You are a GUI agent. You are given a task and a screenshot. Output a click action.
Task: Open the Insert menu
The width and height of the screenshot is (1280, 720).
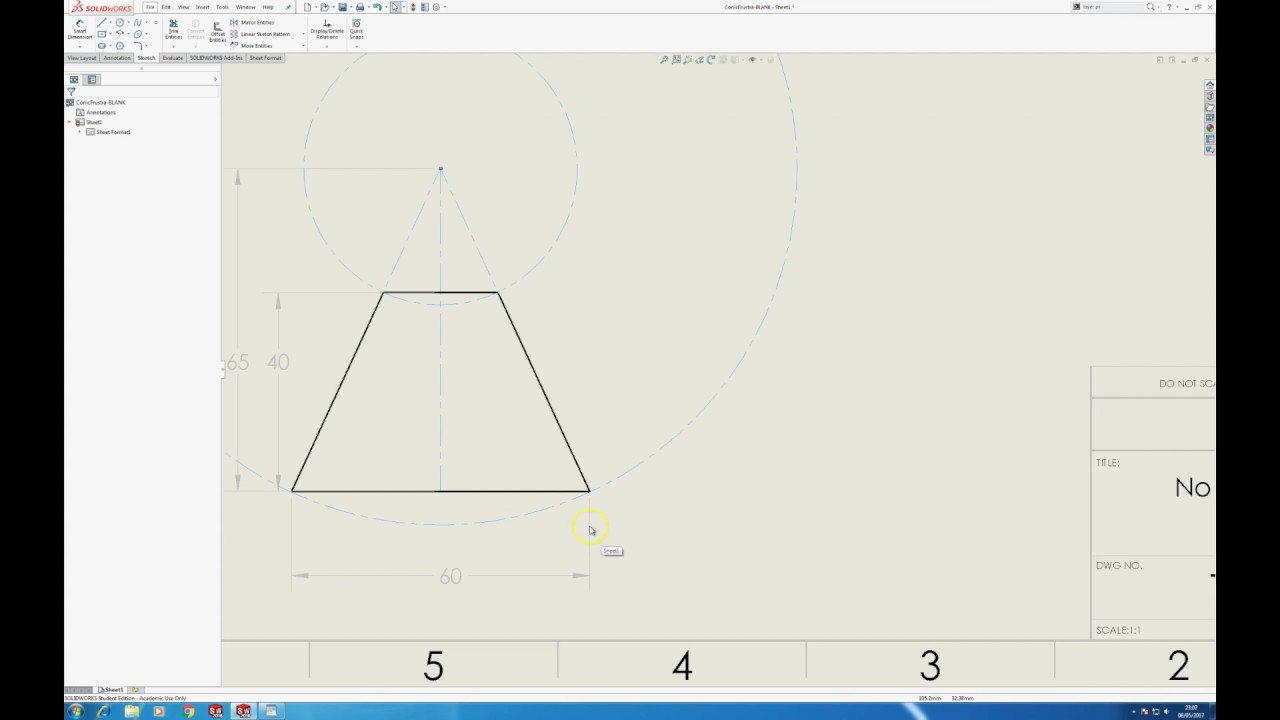click(x=202, y=7)
